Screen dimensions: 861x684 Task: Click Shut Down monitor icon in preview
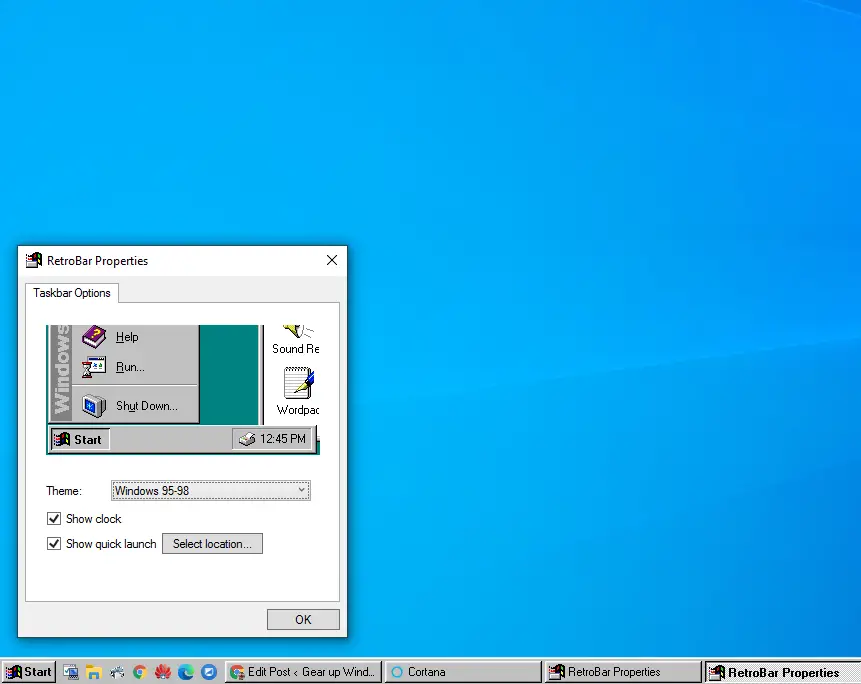[x=94, y=406]
